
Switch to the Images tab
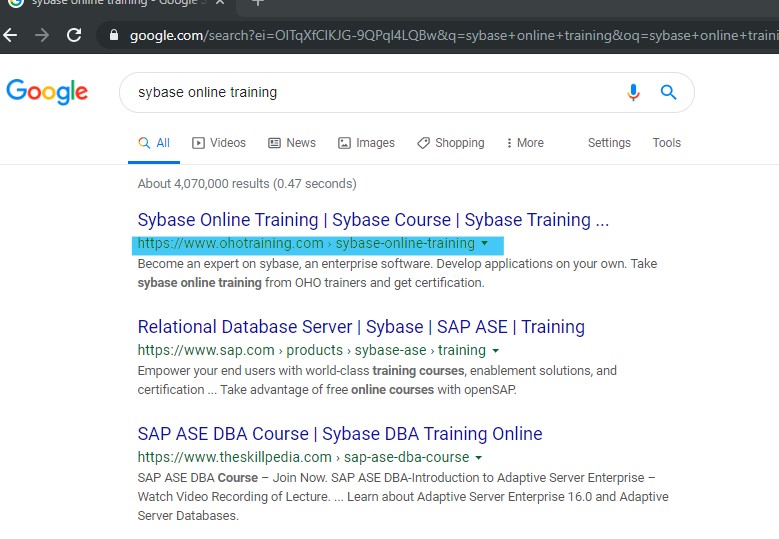coord(366,143)
